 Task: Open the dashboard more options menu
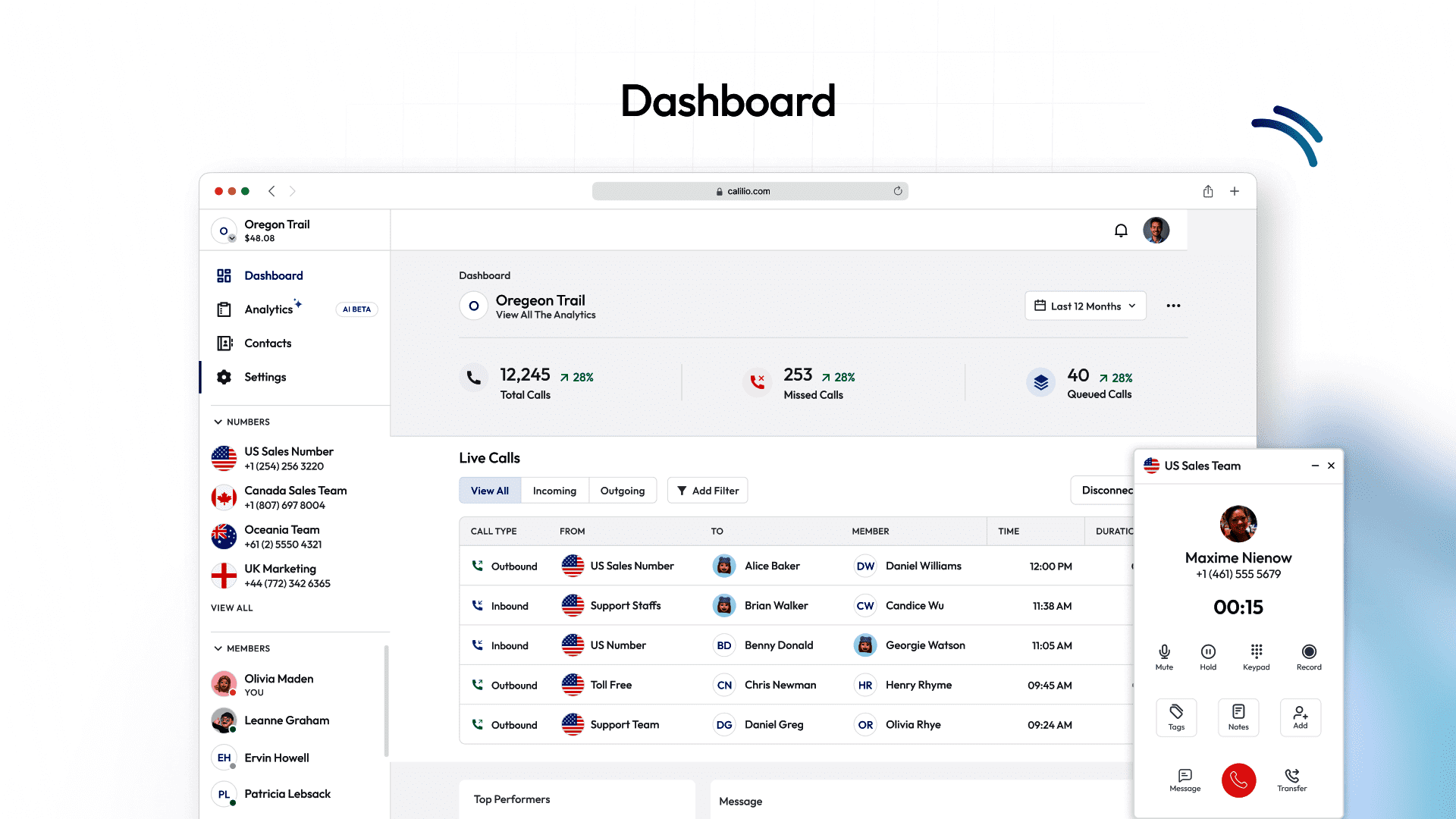pos(1173,306)
